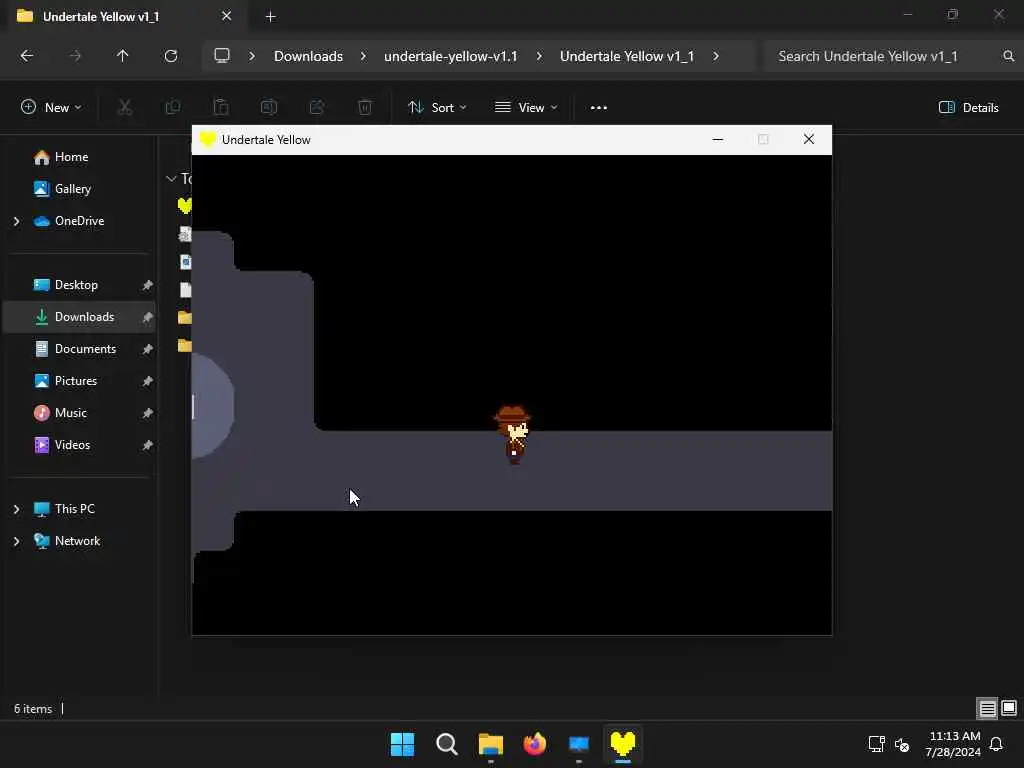Open Home in the navigation pane
The height and width of the screenshot is (768, 1024).
(71, 157)
